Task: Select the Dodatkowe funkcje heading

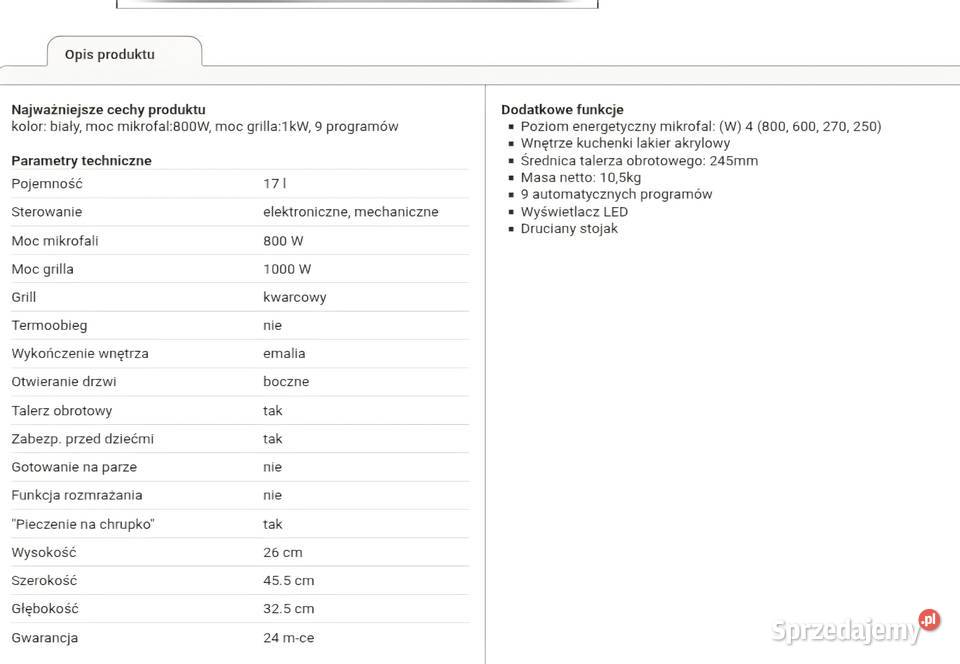Action: (x=562, y=109)
